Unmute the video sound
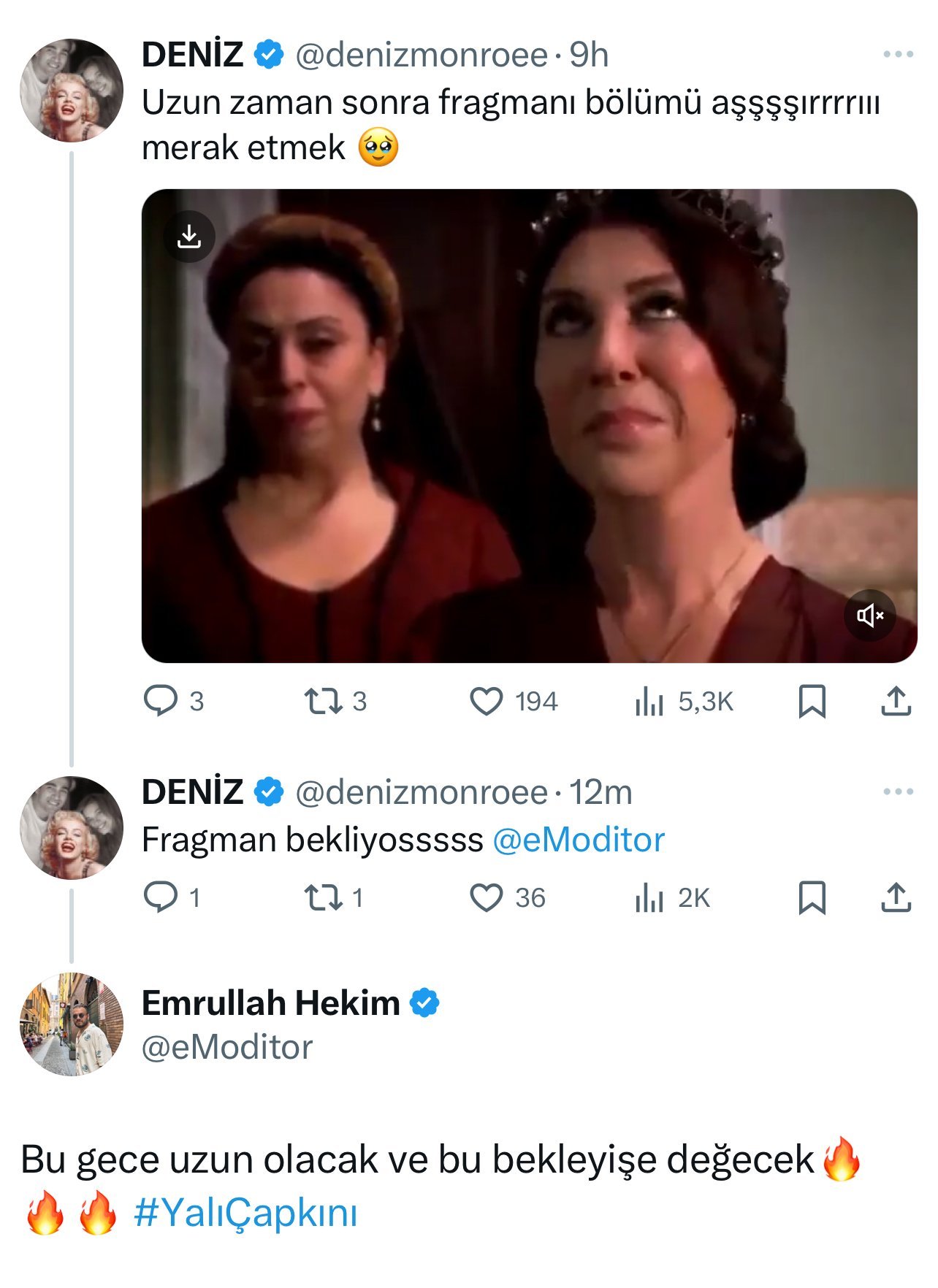This screenshot has height=1288, width=938. tap(869, 616)
